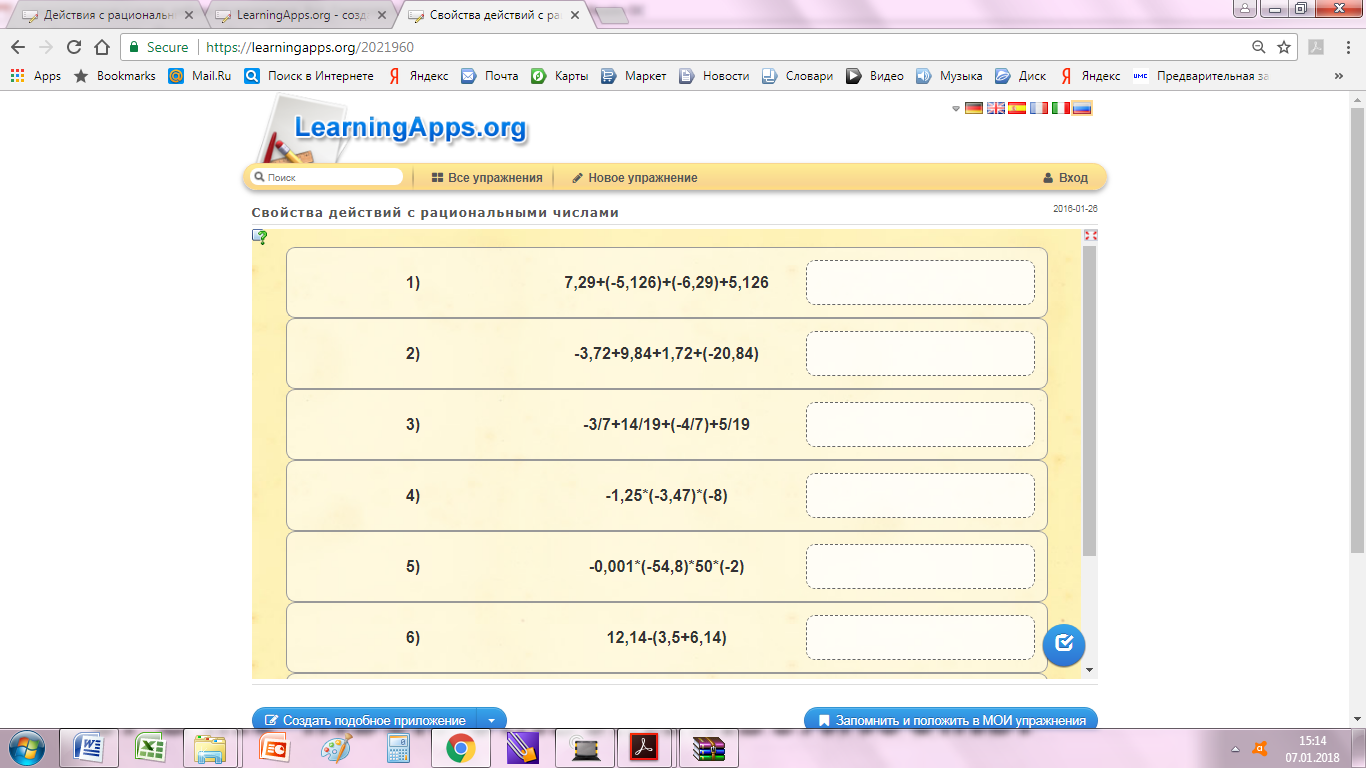This screenshot has width=1366, height=768.
Task: Click the Windows Start button
Action: tap(26, 748)
